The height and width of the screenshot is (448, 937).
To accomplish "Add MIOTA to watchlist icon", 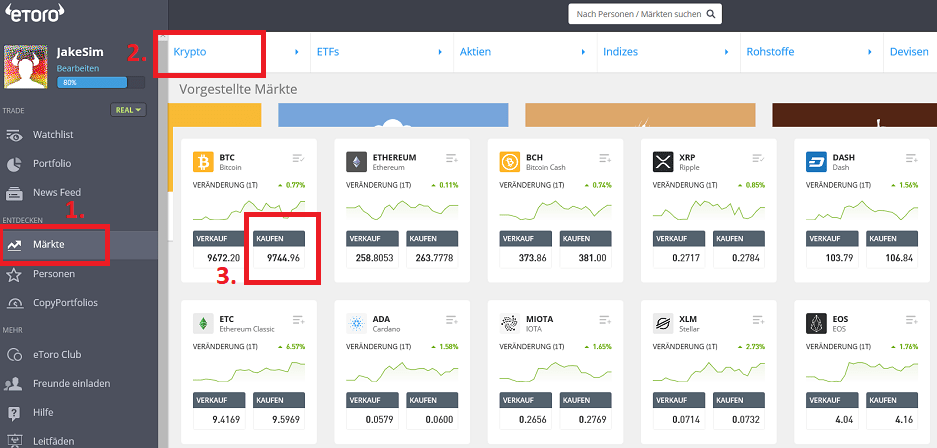I will [605, 320].
